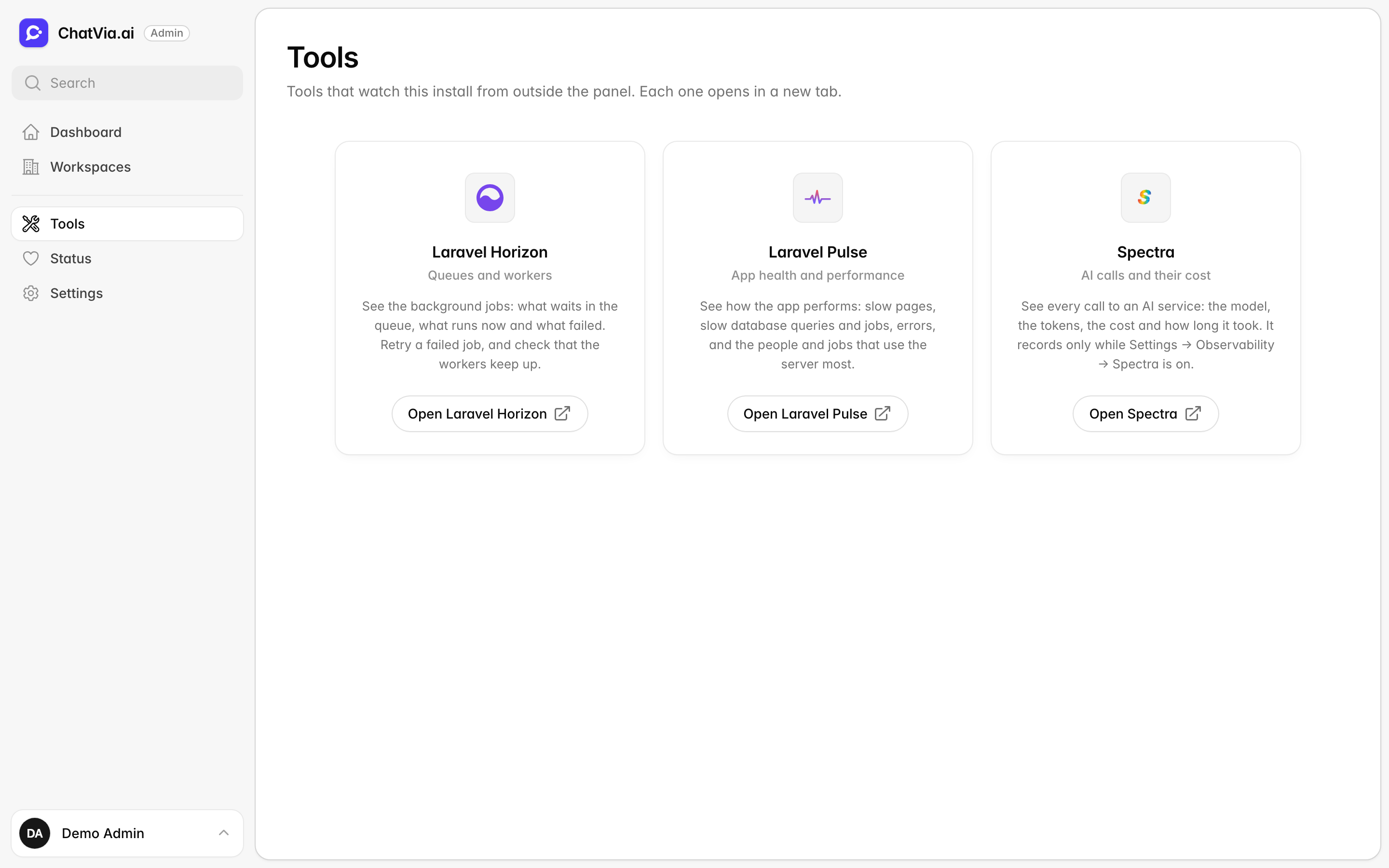1389x868 pixels.
Task: Click the Tools page heading
Action: pyautogui.click(x=323, y=57)
